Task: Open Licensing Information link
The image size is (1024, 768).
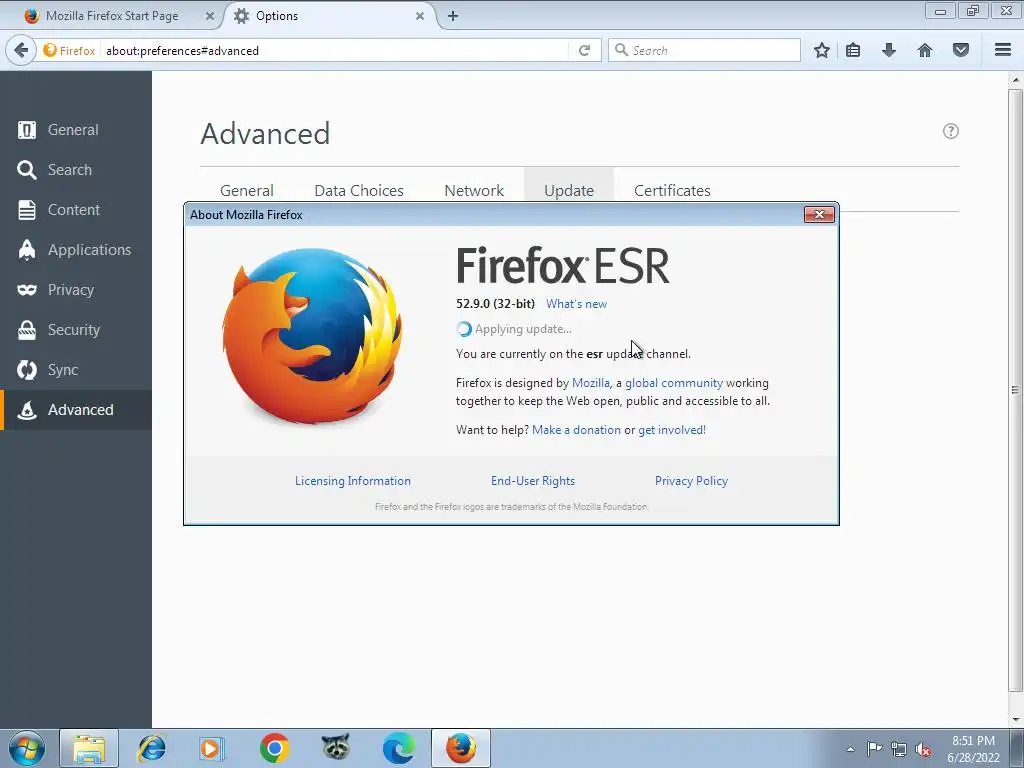Action: 353,481
